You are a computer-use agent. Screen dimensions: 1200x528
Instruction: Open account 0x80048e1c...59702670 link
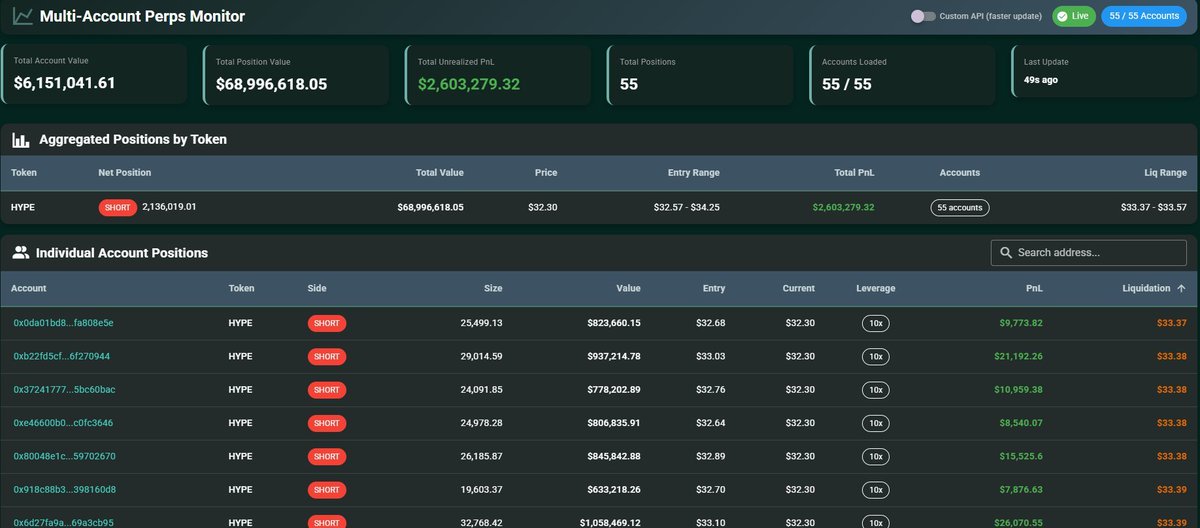tap(64, 456)
